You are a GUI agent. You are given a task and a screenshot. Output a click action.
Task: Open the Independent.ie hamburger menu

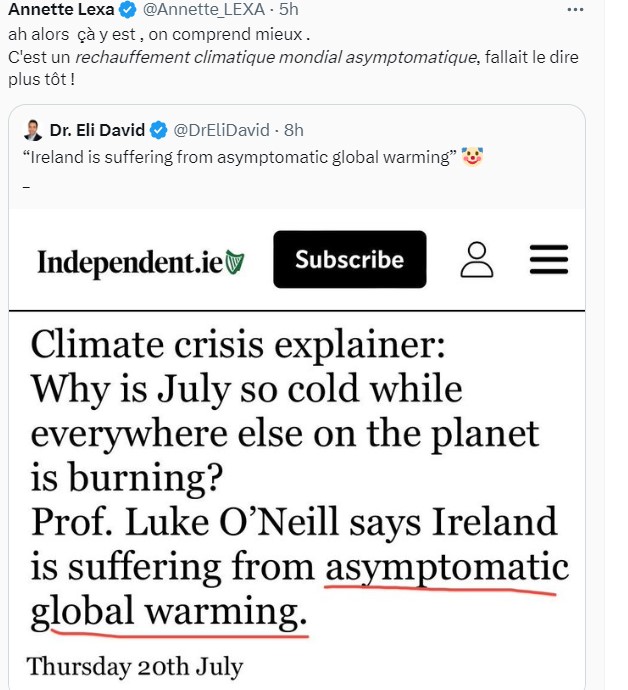pyautogui.click(x=548, y=259)
